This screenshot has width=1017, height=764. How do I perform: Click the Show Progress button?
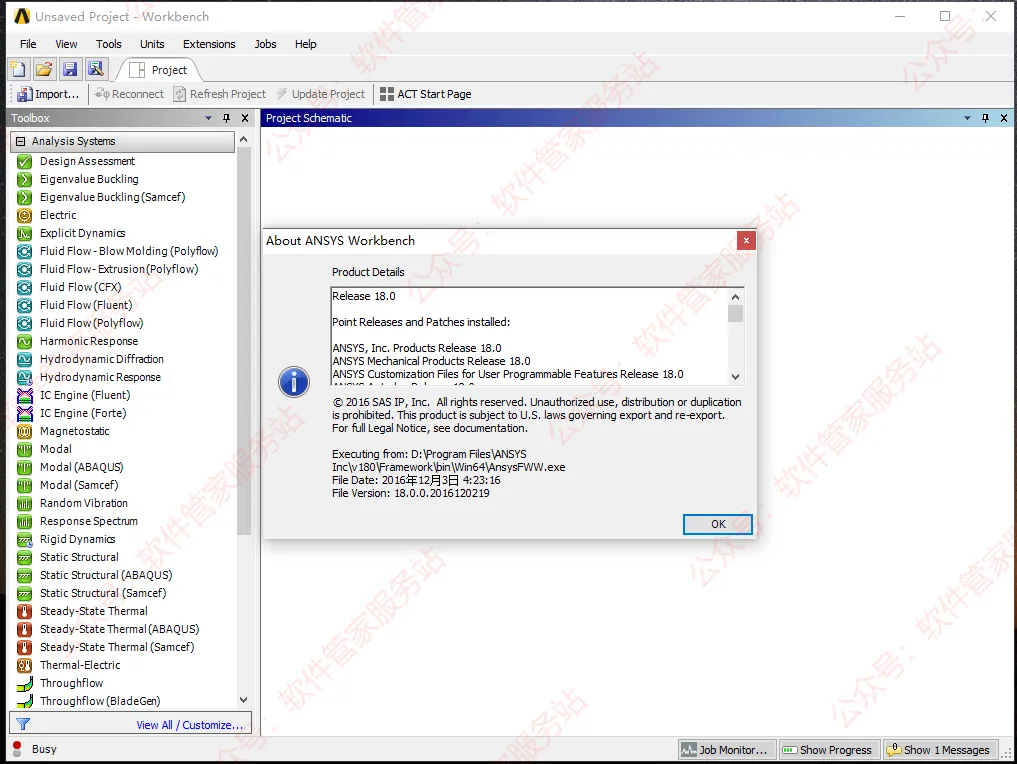[x=828, y=750]
